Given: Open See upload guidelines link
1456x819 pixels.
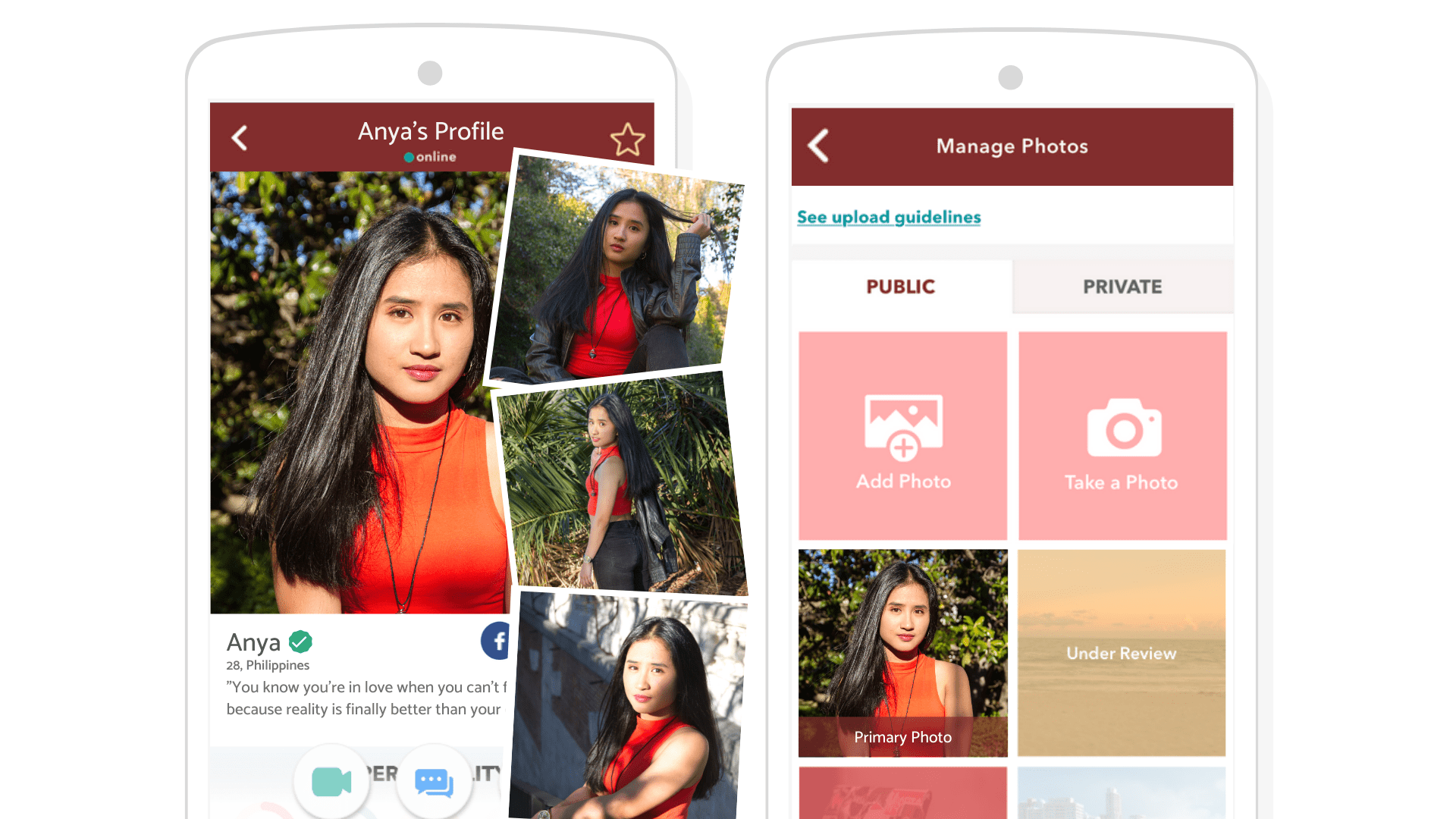Looking at the screenshot, I should click(889, 216).
